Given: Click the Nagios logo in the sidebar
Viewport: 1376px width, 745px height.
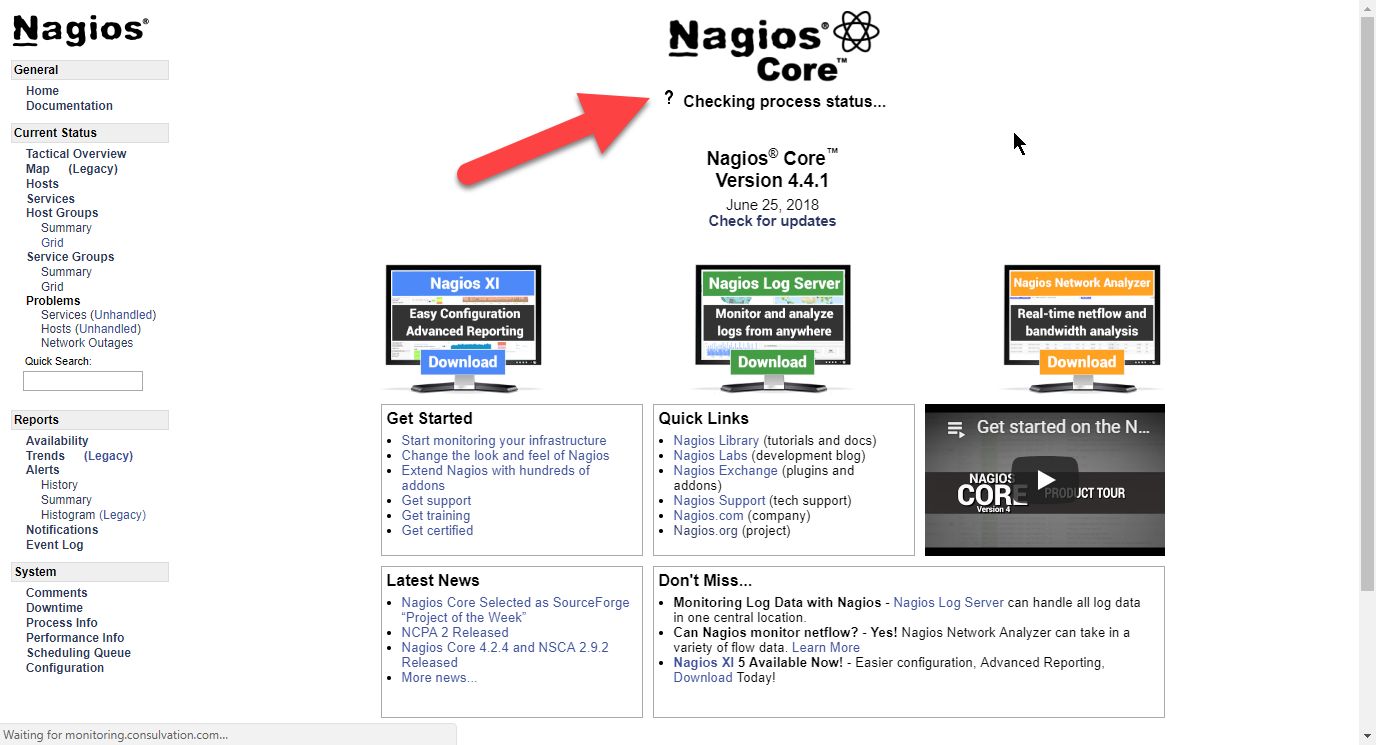Looking at the screenshot, I should pos(80,30).
